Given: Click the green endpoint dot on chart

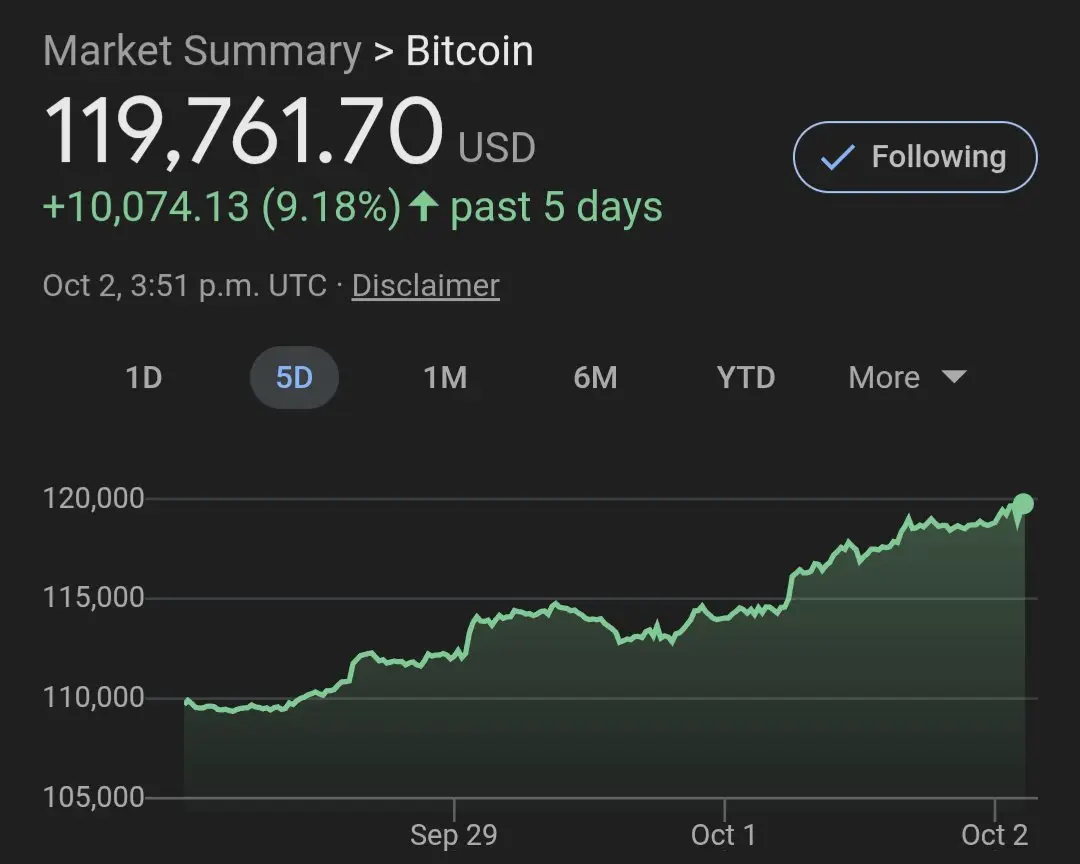Looking at the screenshot, I should coord(1023,503).
